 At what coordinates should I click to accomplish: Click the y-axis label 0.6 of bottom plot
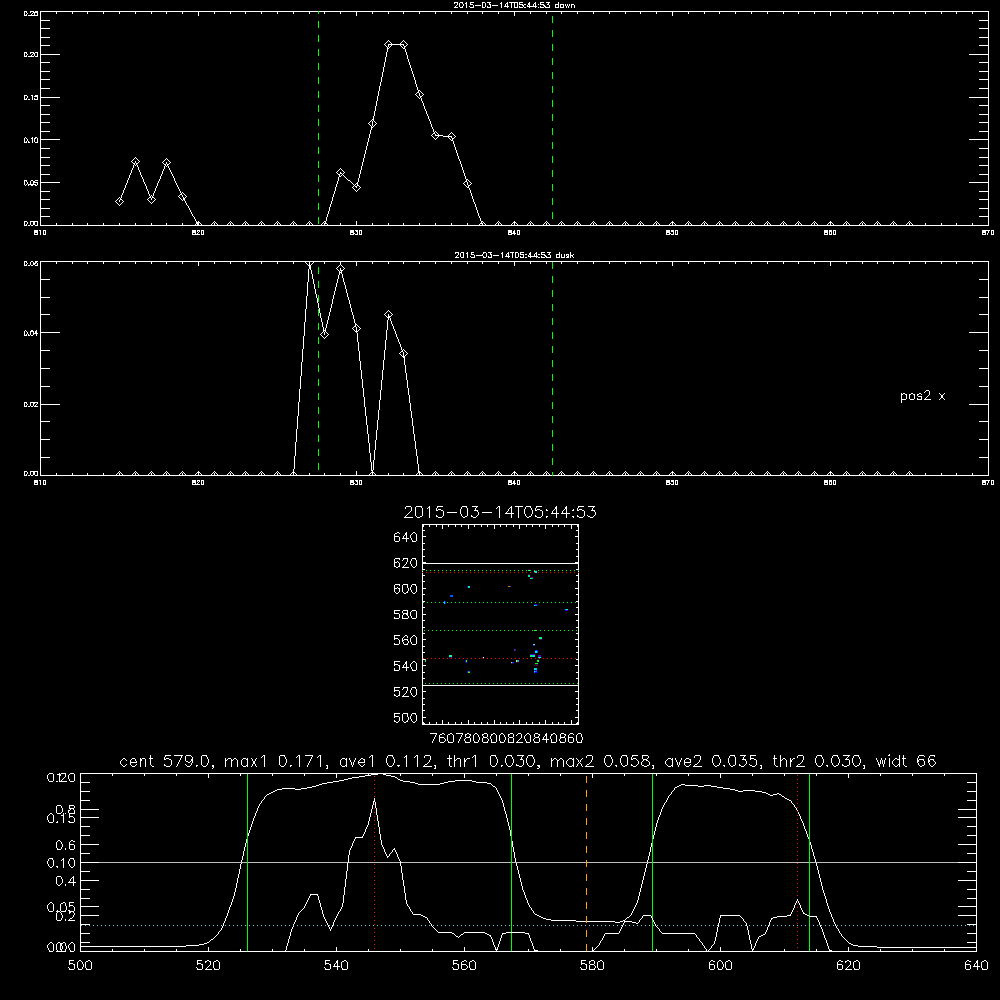[67, 845]
